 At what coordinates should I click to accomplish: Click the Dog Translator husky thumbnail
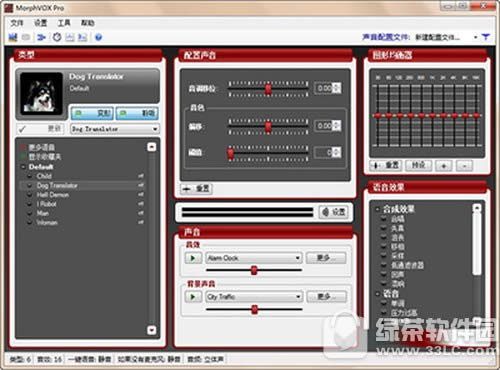click(x=41, y=94)
